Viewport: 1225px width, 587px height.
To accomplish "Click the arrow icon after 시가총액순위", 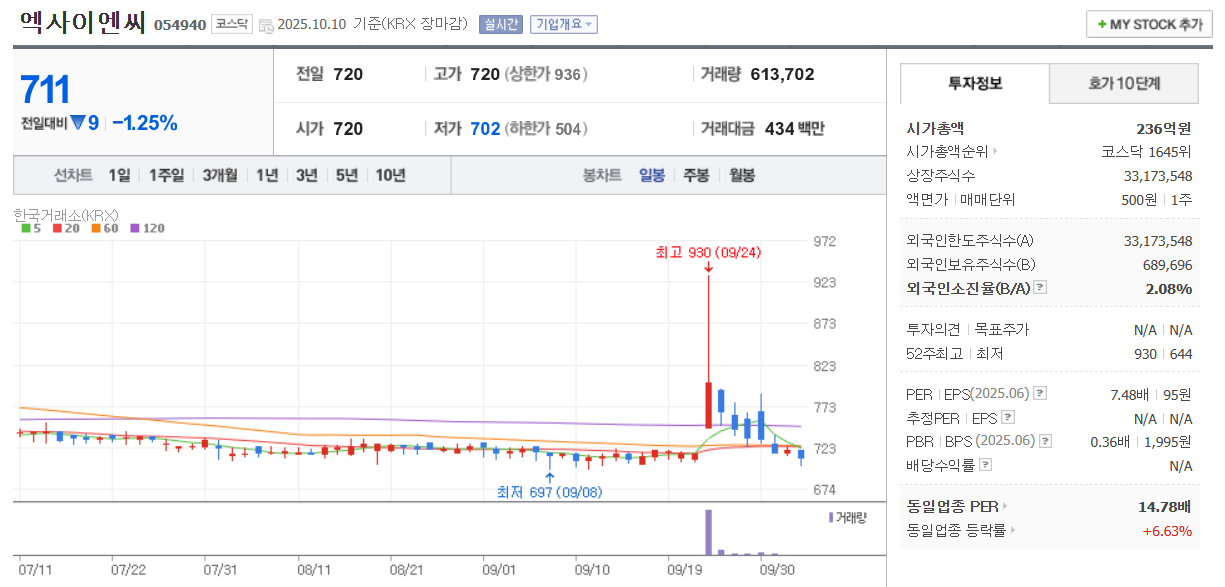I will [995, 152].
